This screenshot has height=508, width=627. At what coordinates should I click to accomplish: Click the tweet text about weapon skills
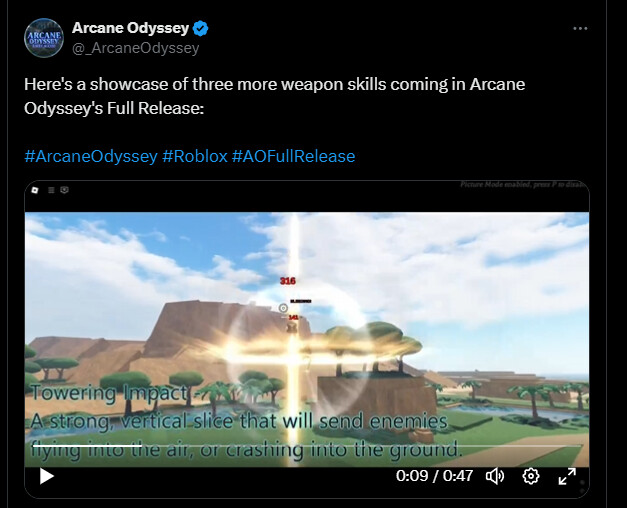[x=274, y=96]
